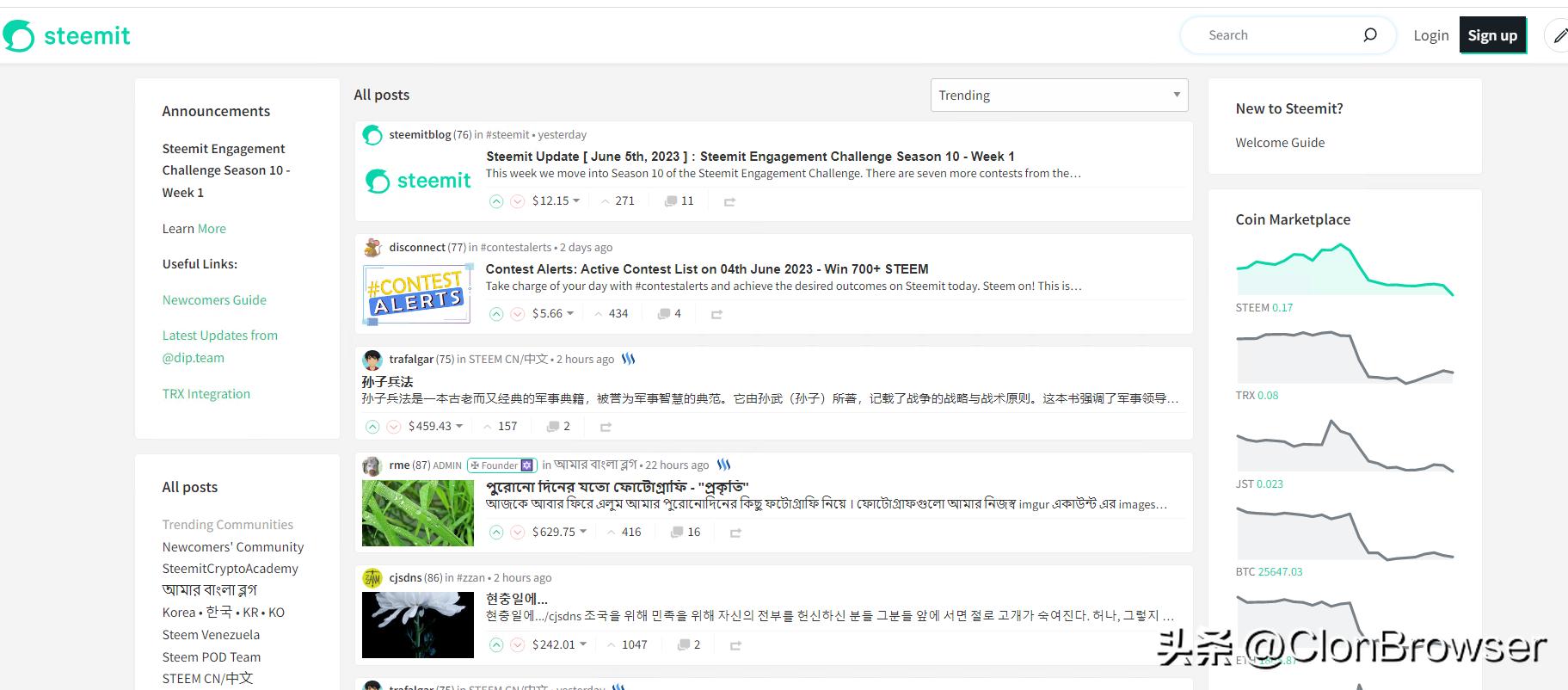Open the Newcomers' Community sidebar item

233,547
